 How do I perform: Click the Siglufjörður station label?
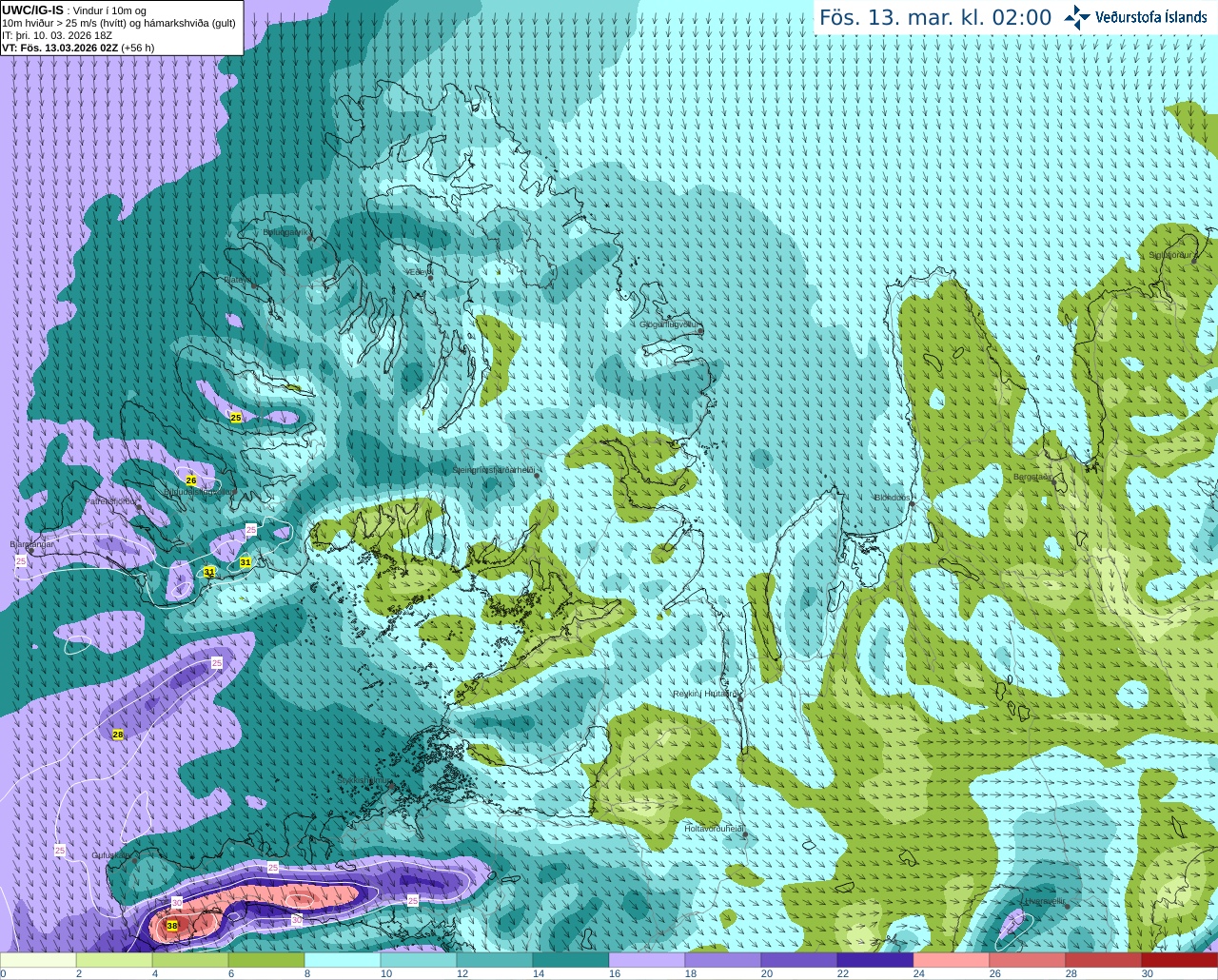tap(1171, 255)
